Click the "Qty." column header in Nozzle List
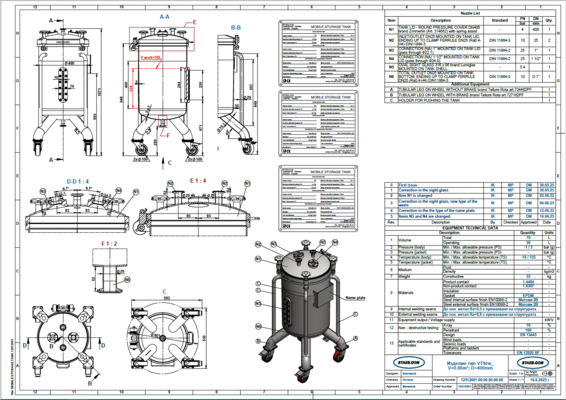Image resolution: width=566 pixels, height=400 pixels. pos(549,20)
